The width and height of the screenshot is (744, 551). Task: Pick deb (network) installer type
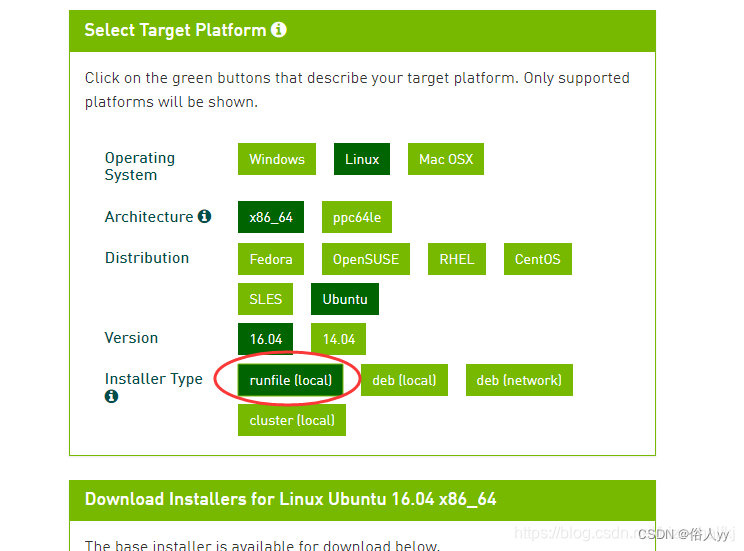(x=520, y=380)
